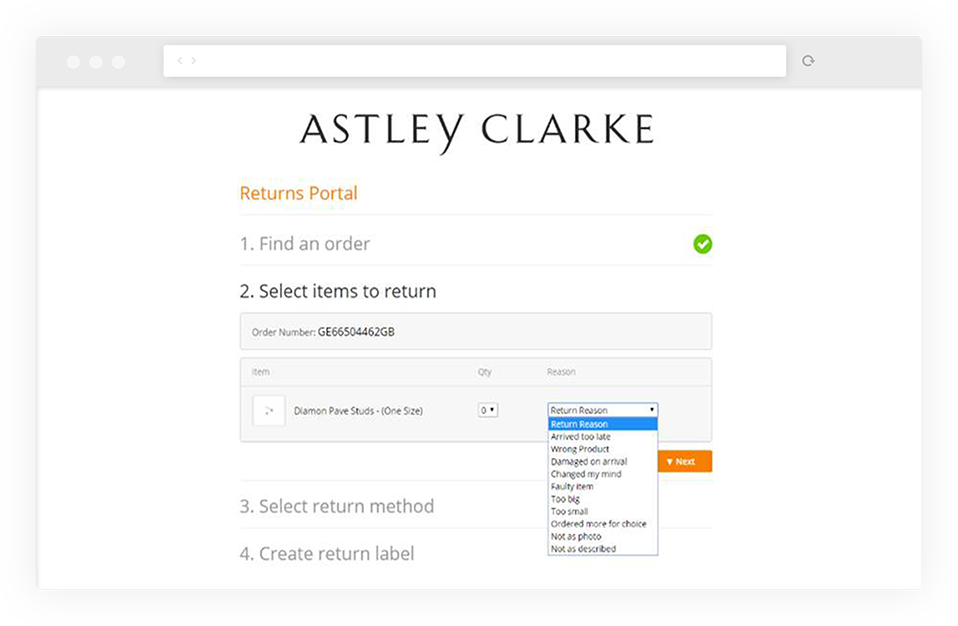Expand step 4 Create return label
This screenshot has height=626, width=958.
pyautogui.click(x=327, y=554)
